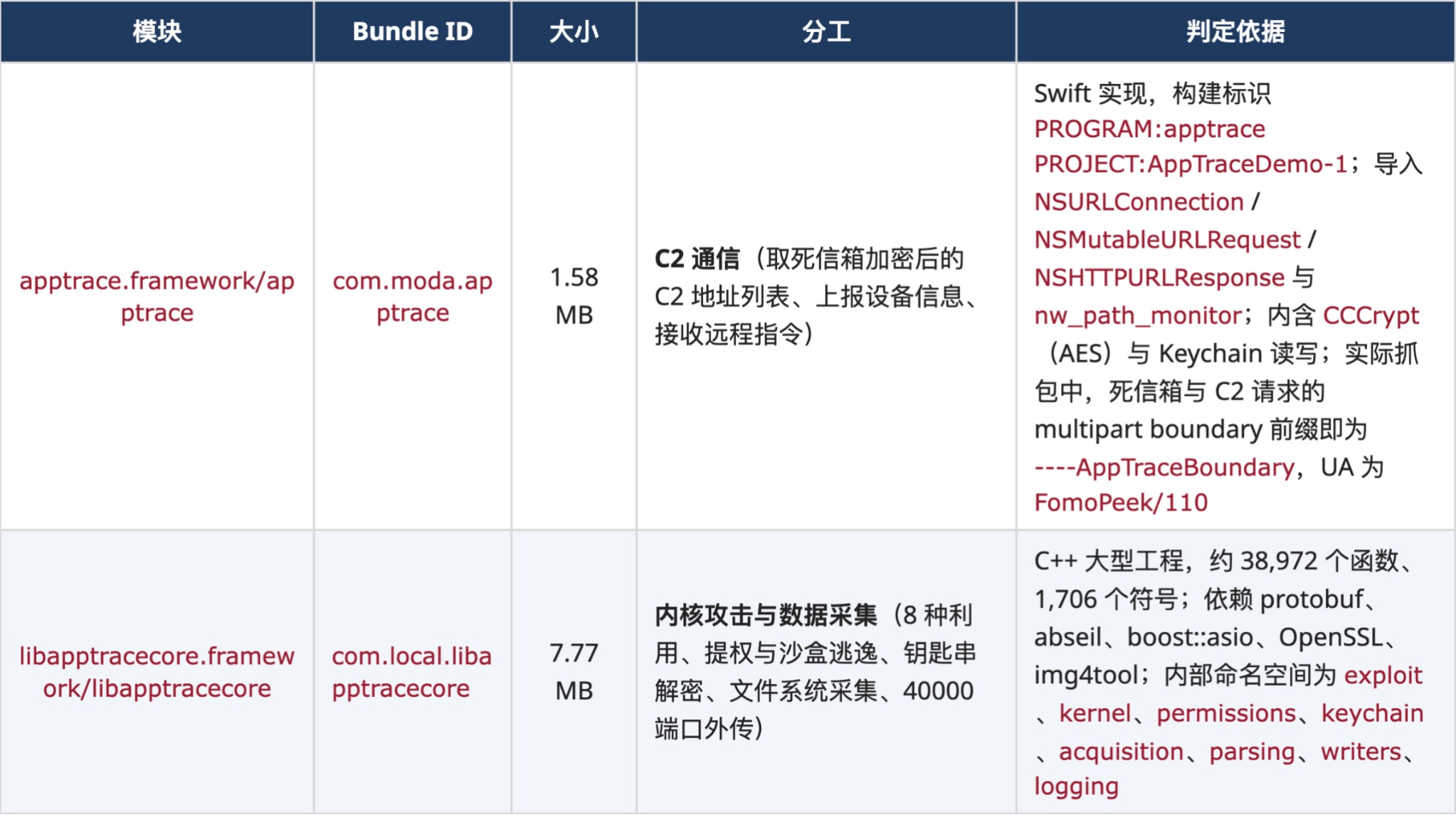Click FomoPeek/110 user agent text
1456x815 pixels.
1121,503
